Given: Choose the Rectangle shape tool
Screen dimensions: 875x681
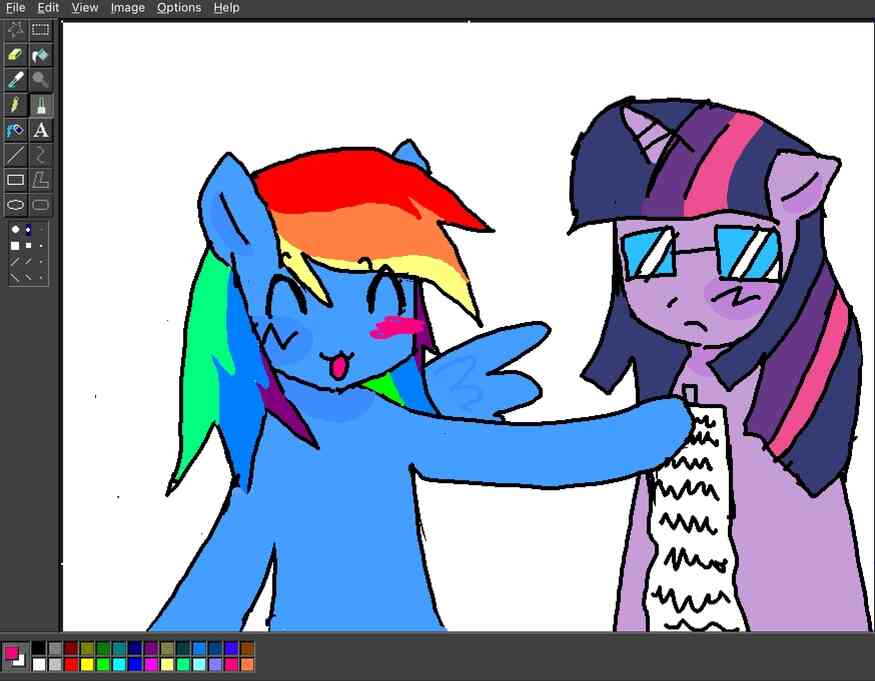Looking at the screenshot, I should tap(16, 180).
